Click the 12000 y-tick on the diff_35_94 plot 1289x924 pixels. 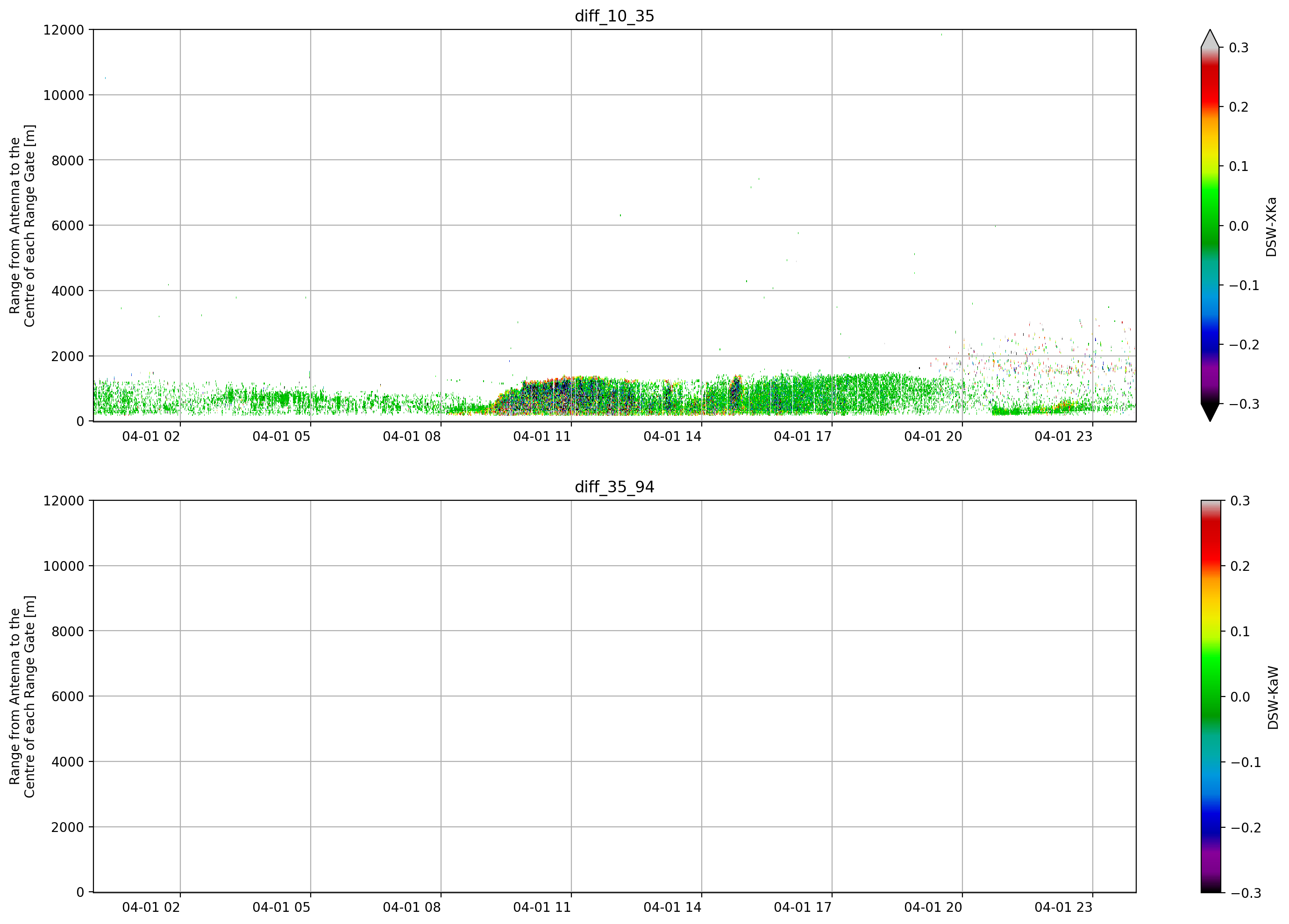[64, 501]
